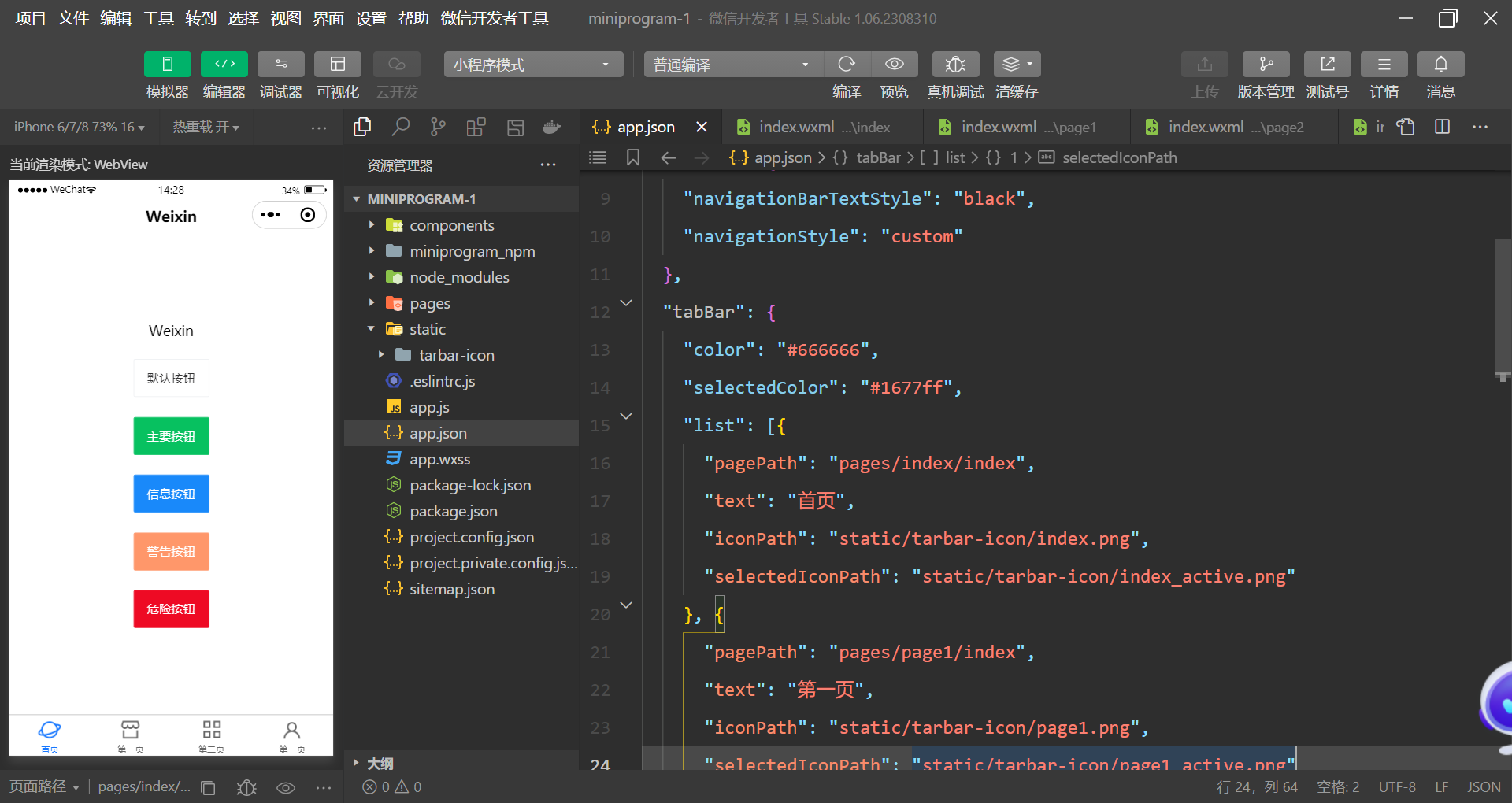Click the preview eye icon
1512x803 pixels.
(x=894, y=65)
